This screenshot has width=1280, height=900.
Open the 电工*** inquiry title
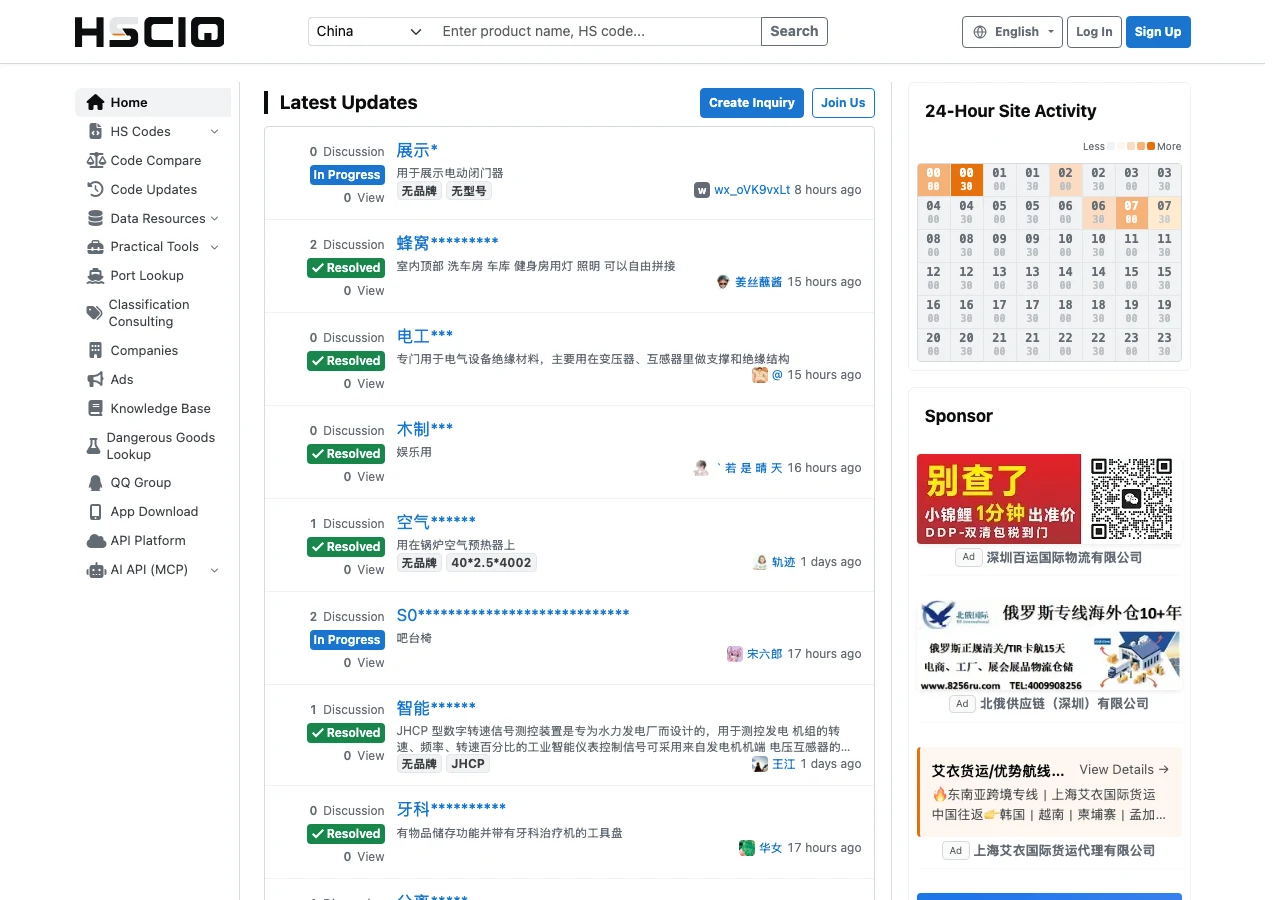tap(425, 335)
